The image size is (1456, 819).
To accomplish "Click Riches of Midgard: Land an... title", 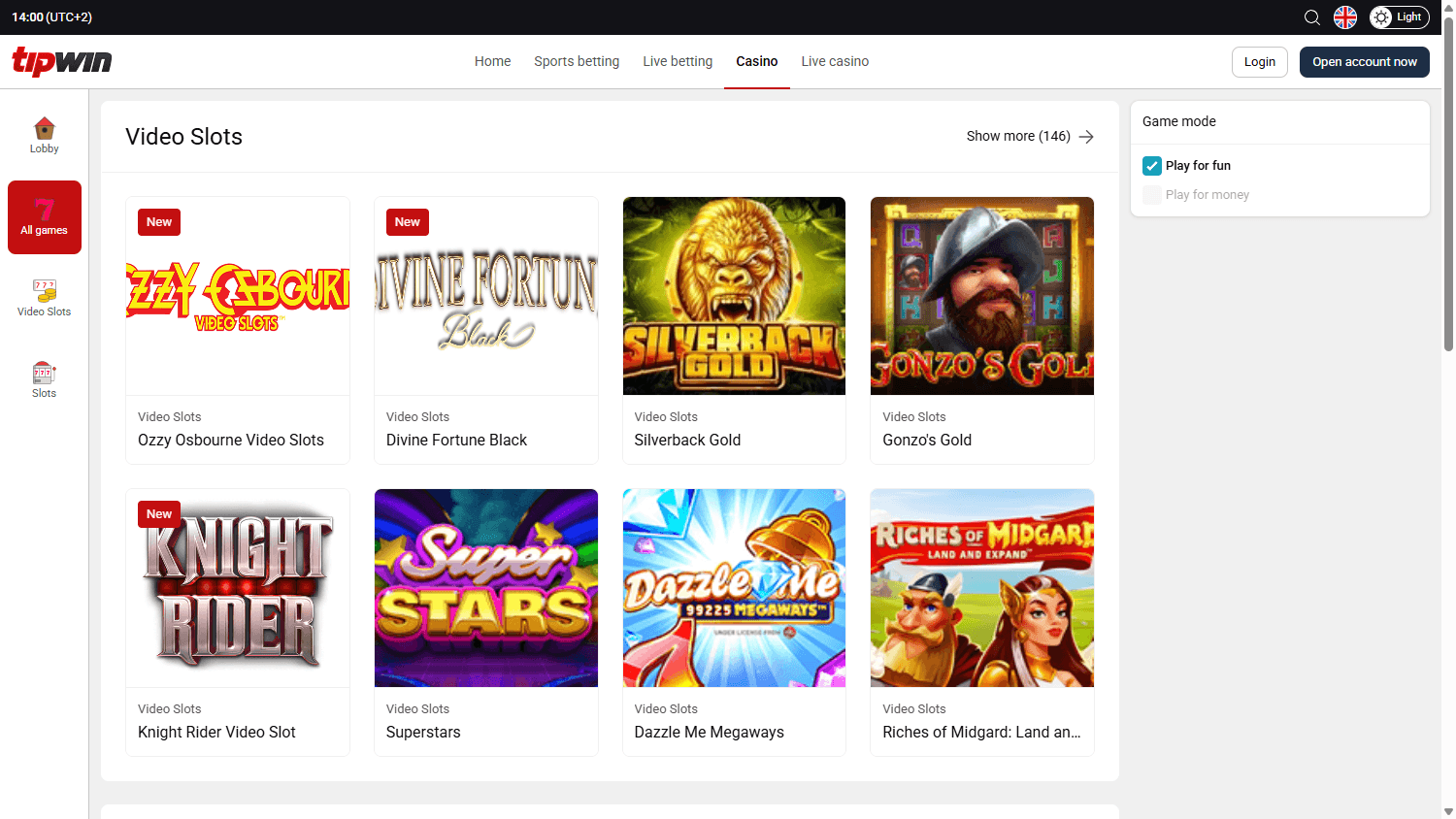I will click(x=981, y=733).
